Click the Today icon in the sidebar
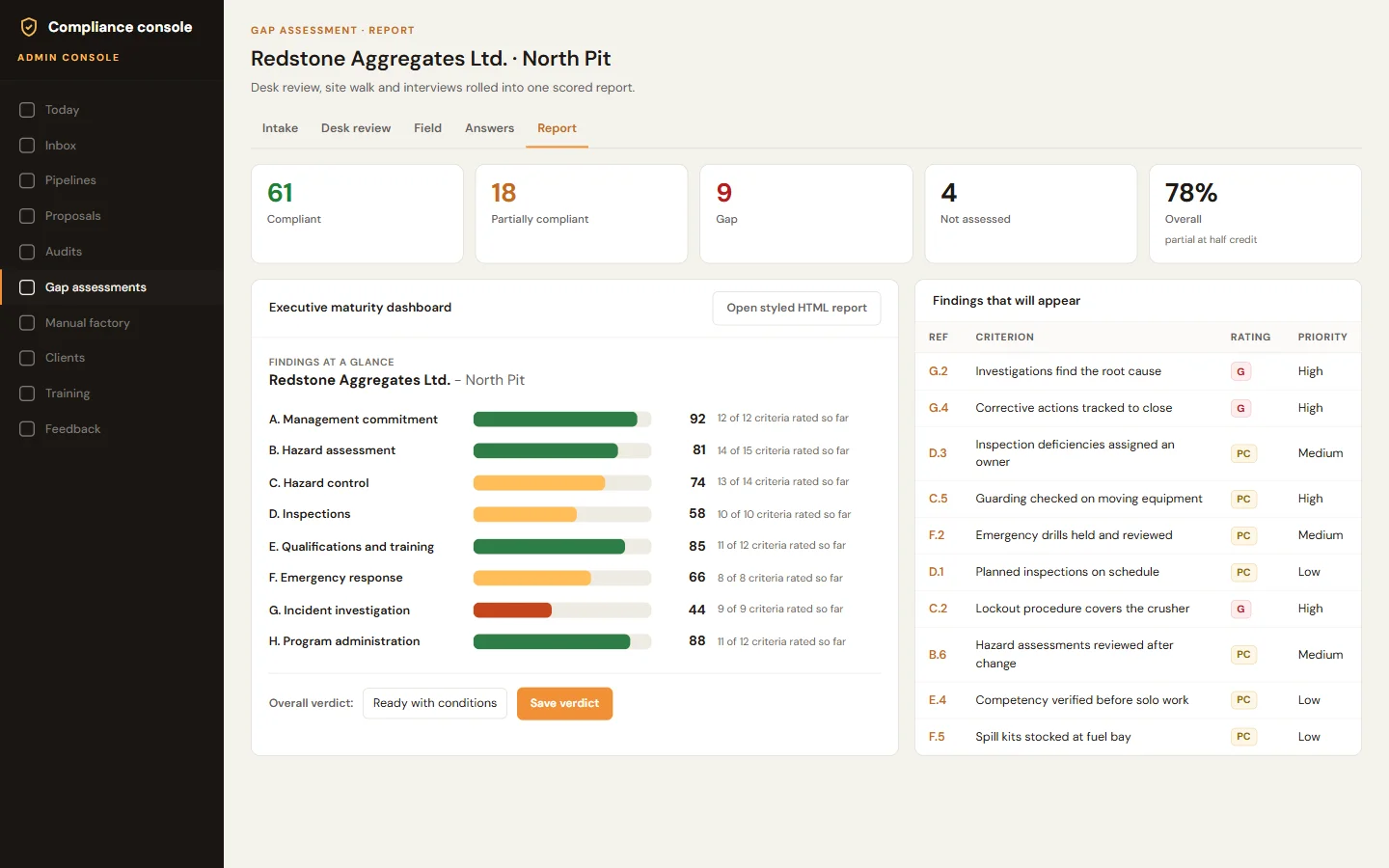 (x=27, y=110)
